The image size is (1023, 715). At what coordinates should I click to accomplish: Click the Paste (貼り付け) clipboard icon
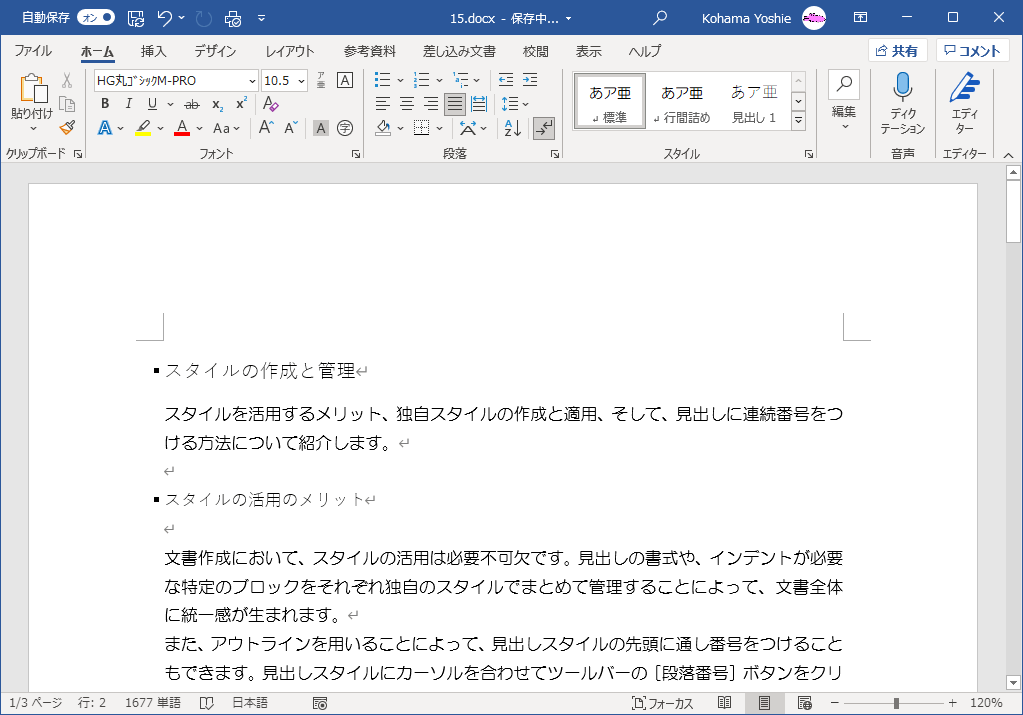[x=33, y=89]
